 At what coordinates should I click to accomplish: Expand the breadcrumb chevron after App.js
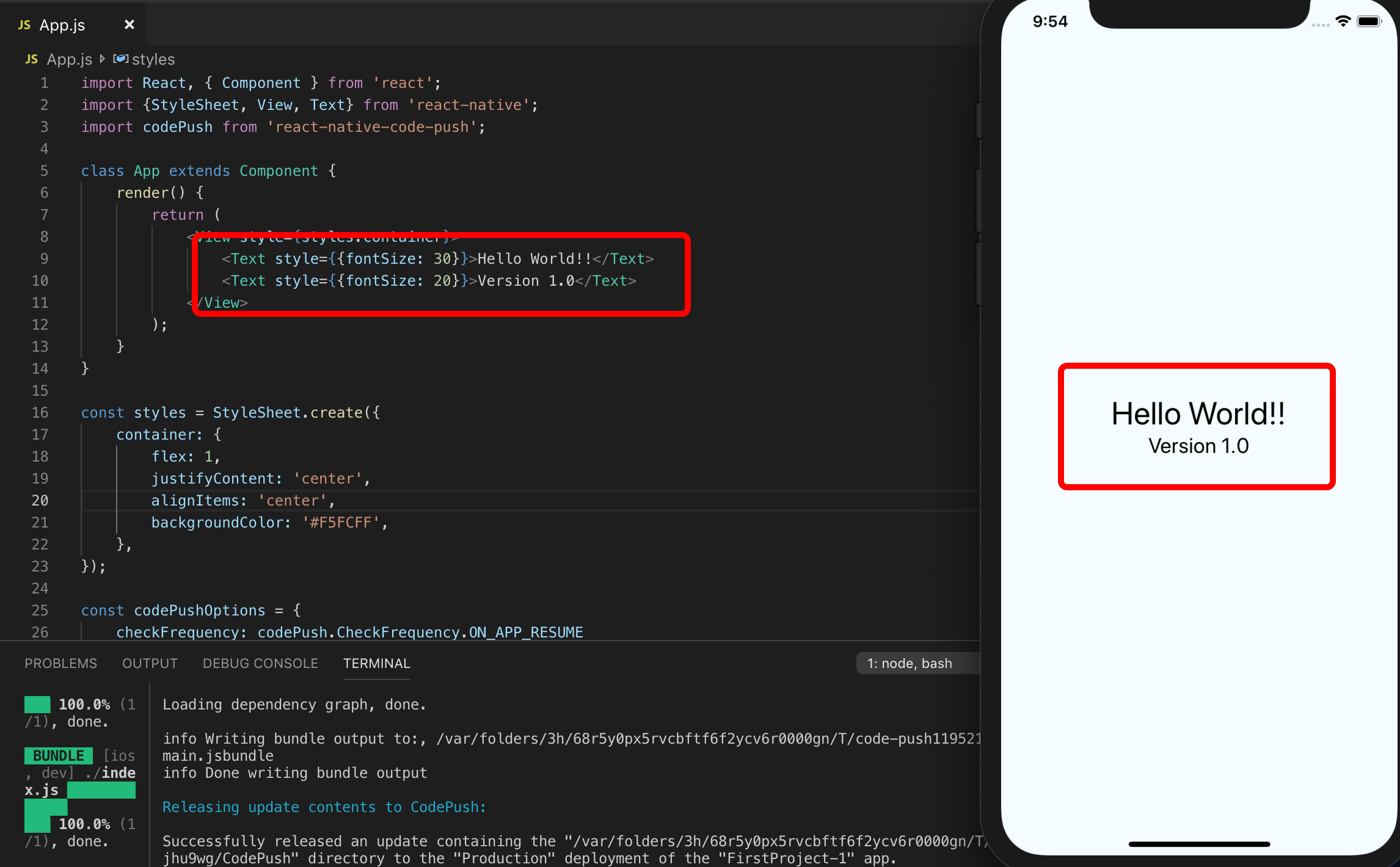[102, 59]
